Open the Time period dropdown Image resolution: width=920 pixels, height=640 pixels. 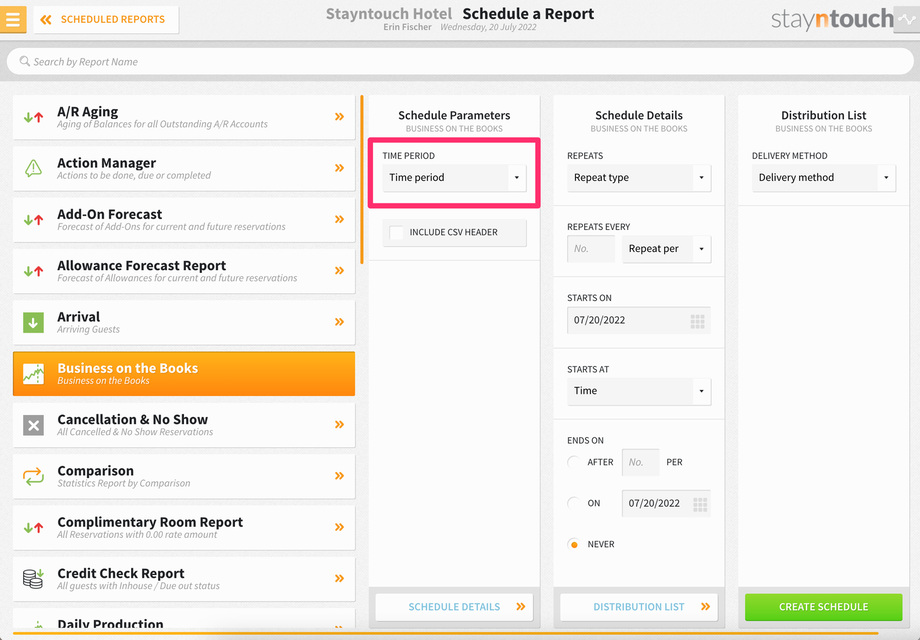(454, 178)
